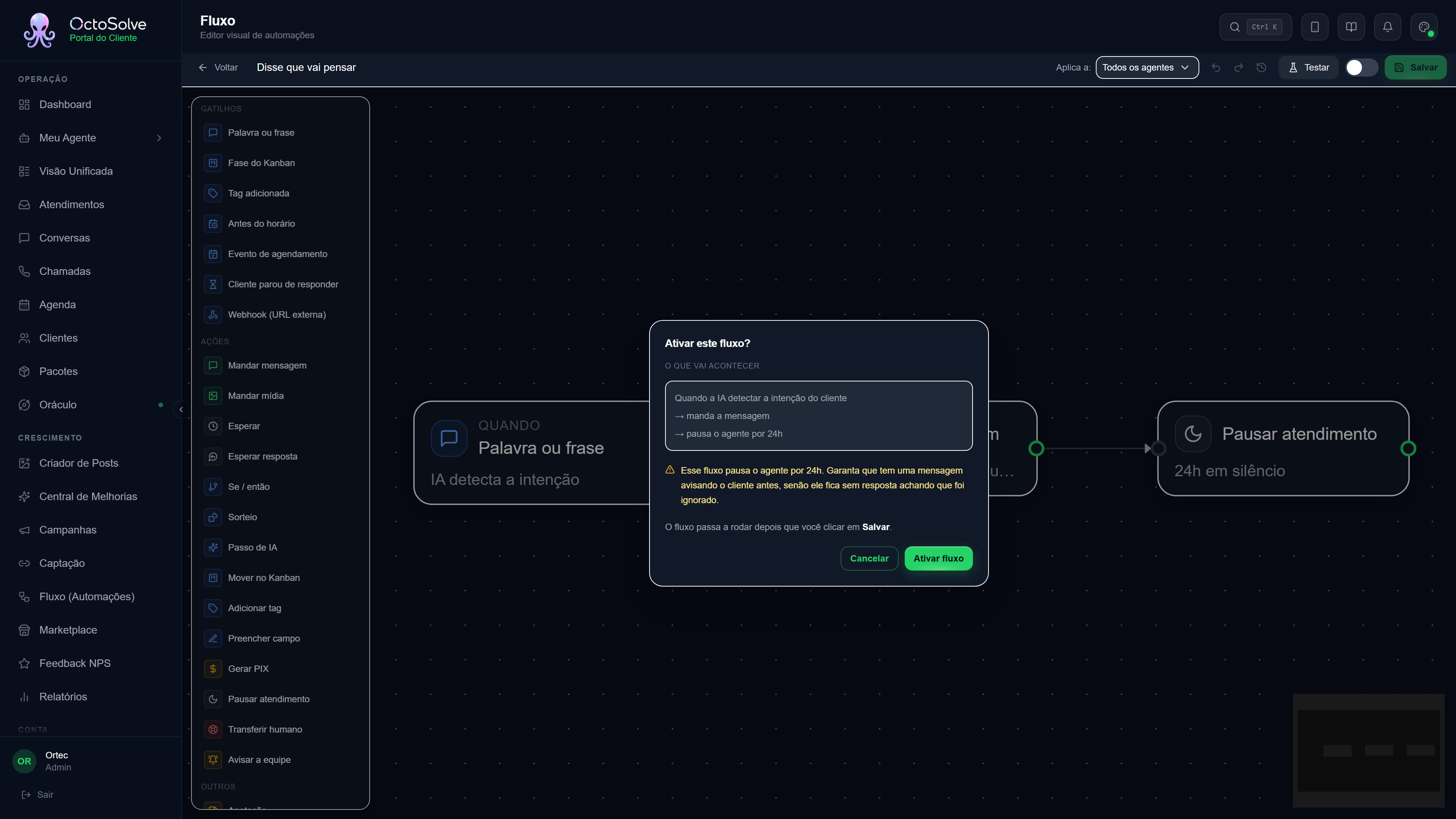This screenshot has width=1456, height=819.
Task: Click the moon icon on Pausar atendimento node
Action: (x=1193, y=434)
